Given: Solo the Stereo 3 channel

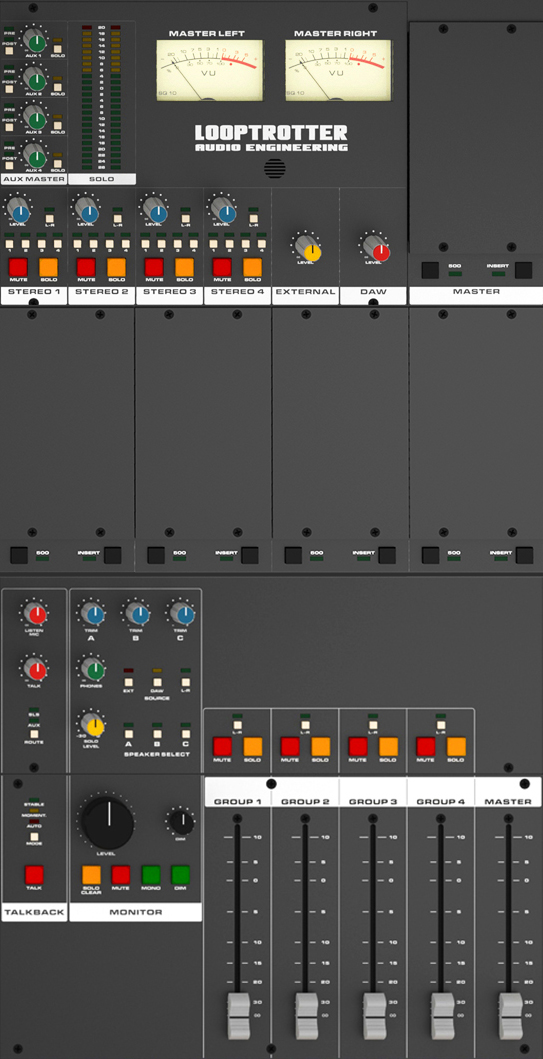Looking at the screenshot, I should pos(184,267).
